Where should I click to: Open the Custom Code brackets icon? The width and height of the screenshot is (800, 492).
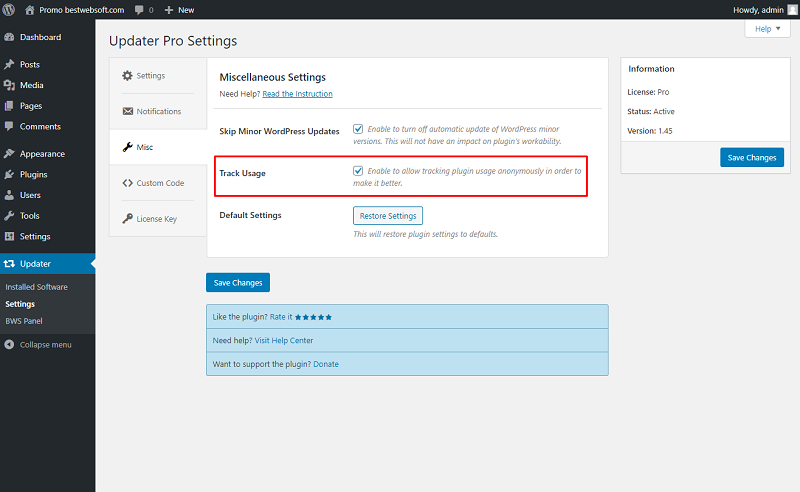pos(128,183)
